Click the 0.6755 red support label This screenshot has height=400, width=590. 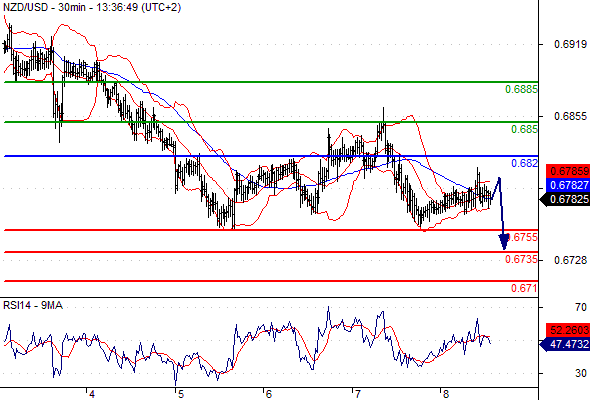click(x=522, y=237)
